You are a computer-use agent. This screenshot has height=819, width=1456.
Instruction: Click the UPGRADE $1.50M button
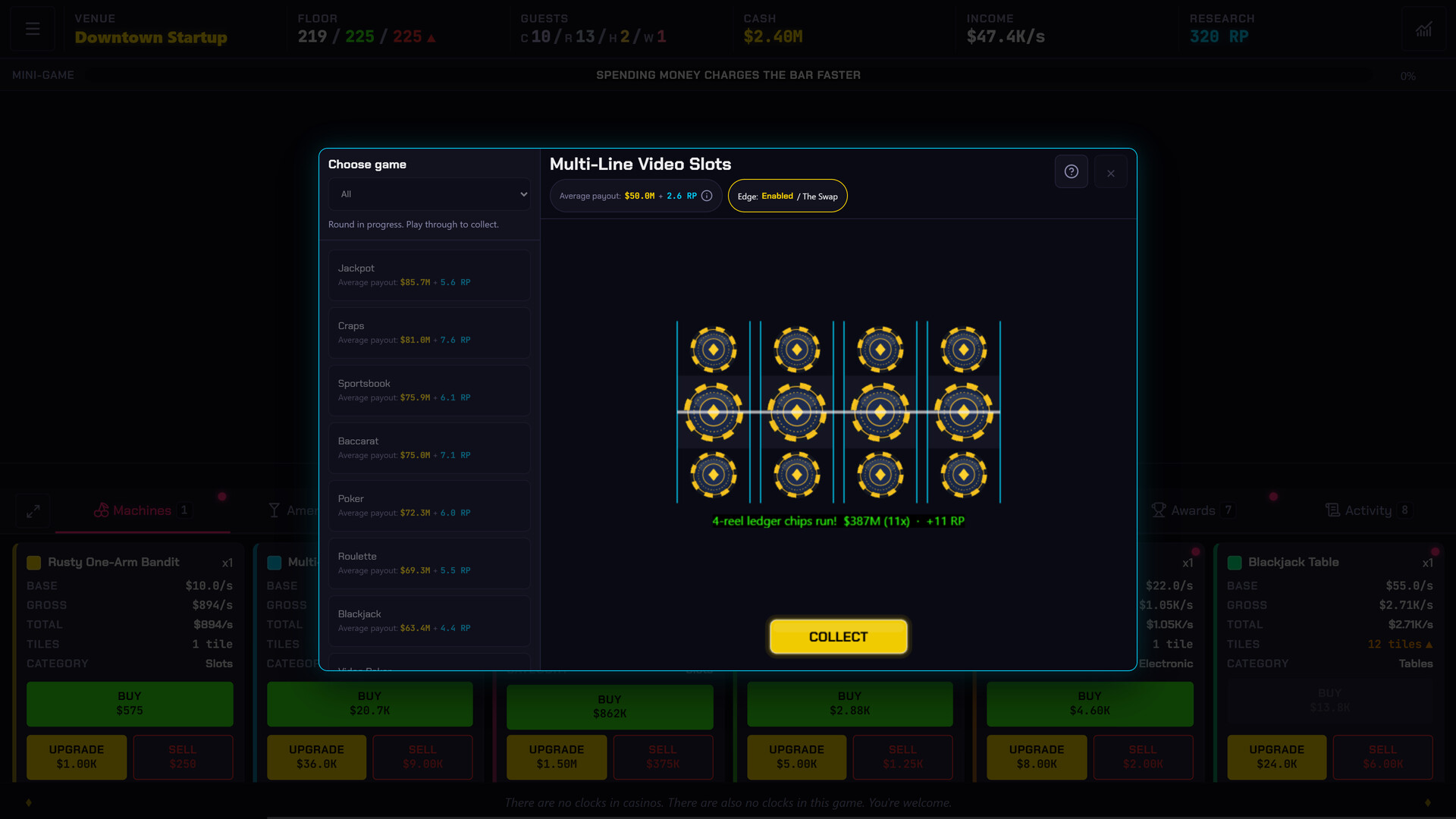pyautogui.click(x=557, y=757)
